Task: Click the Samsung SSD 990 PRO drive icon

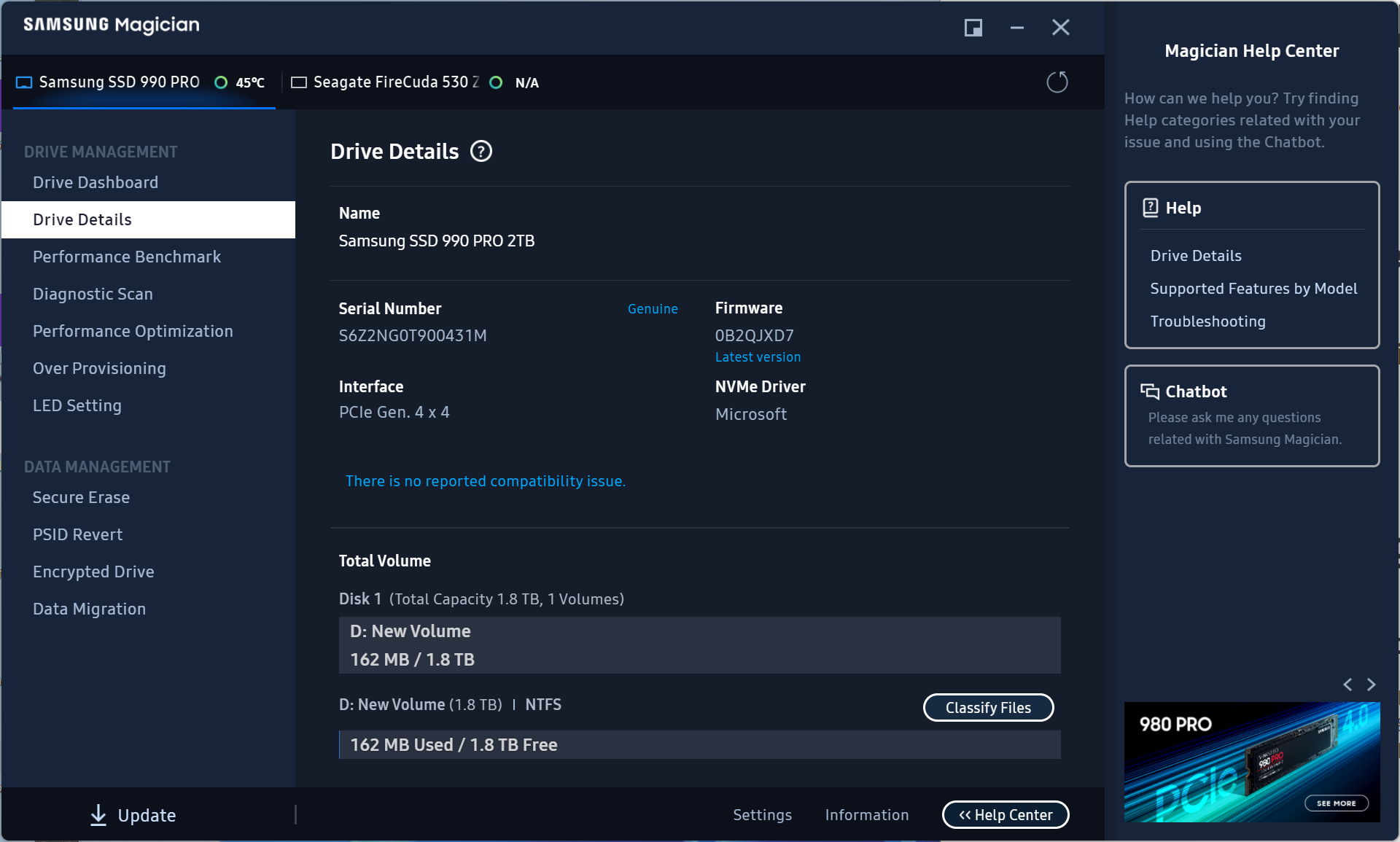Action: [24, 82]
